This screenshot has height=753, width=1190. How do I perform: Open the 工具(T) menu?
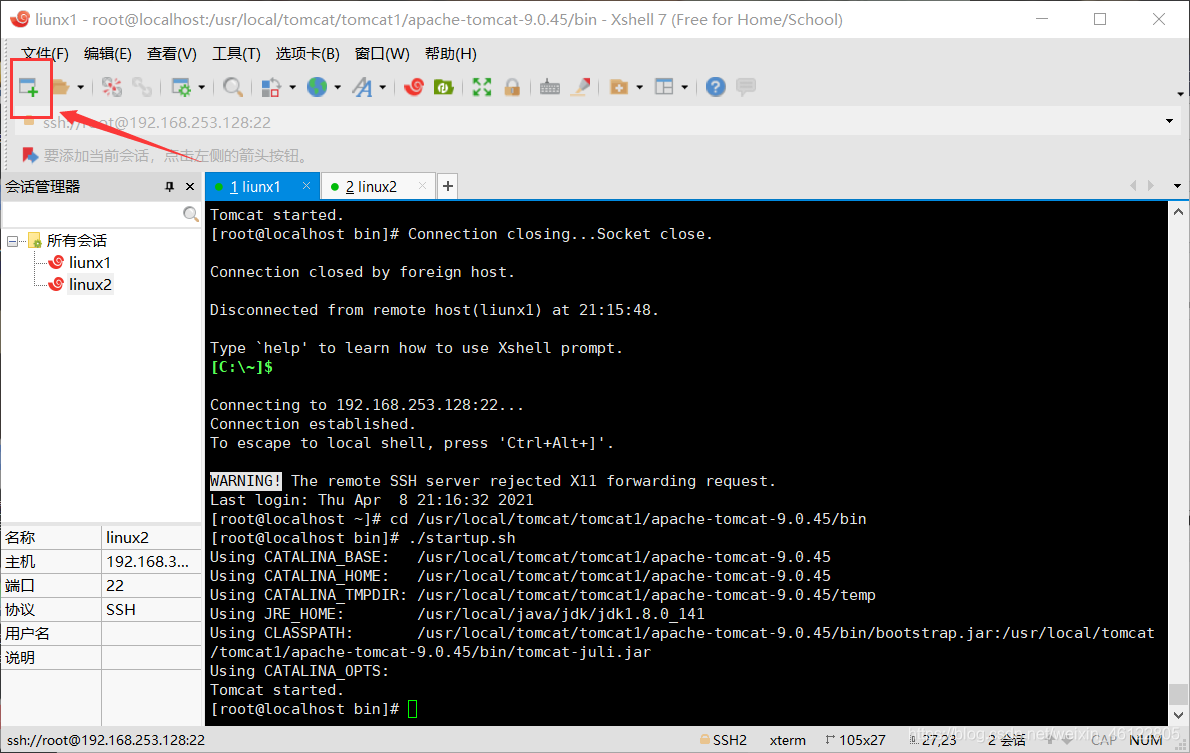[236, 54]
